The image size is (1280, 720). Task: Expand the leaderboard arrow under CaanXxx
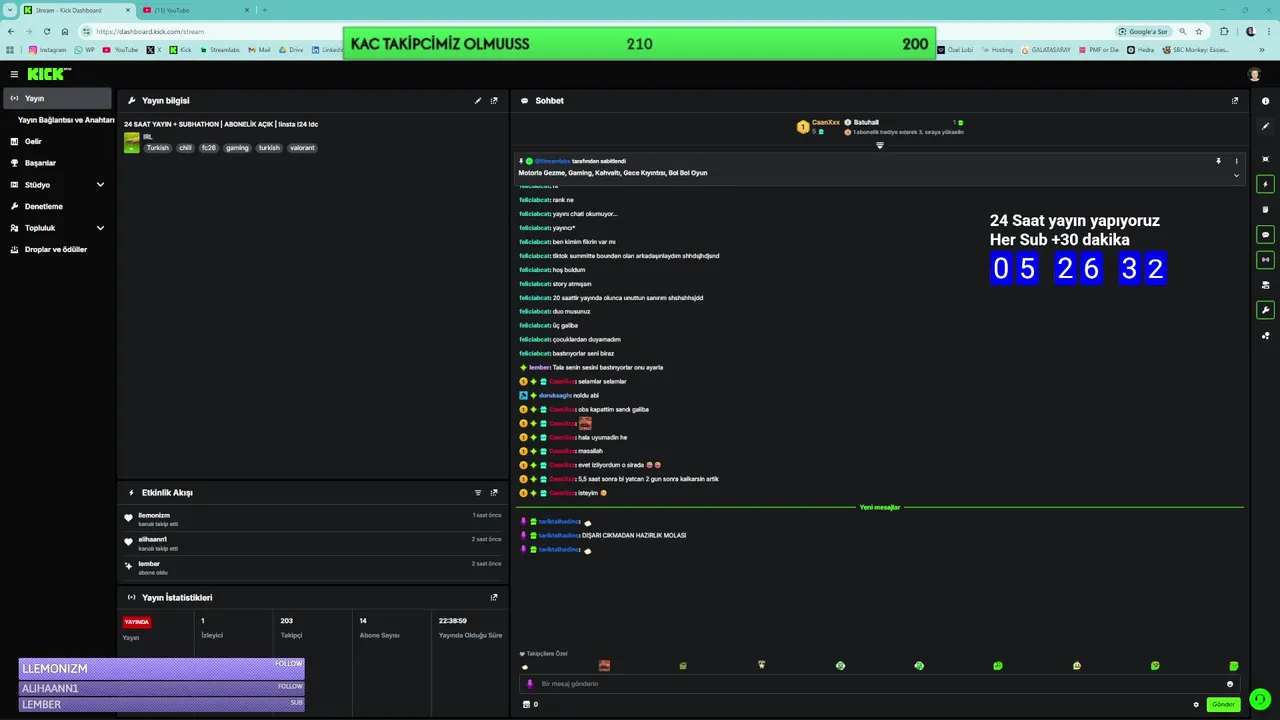(880, 146)
